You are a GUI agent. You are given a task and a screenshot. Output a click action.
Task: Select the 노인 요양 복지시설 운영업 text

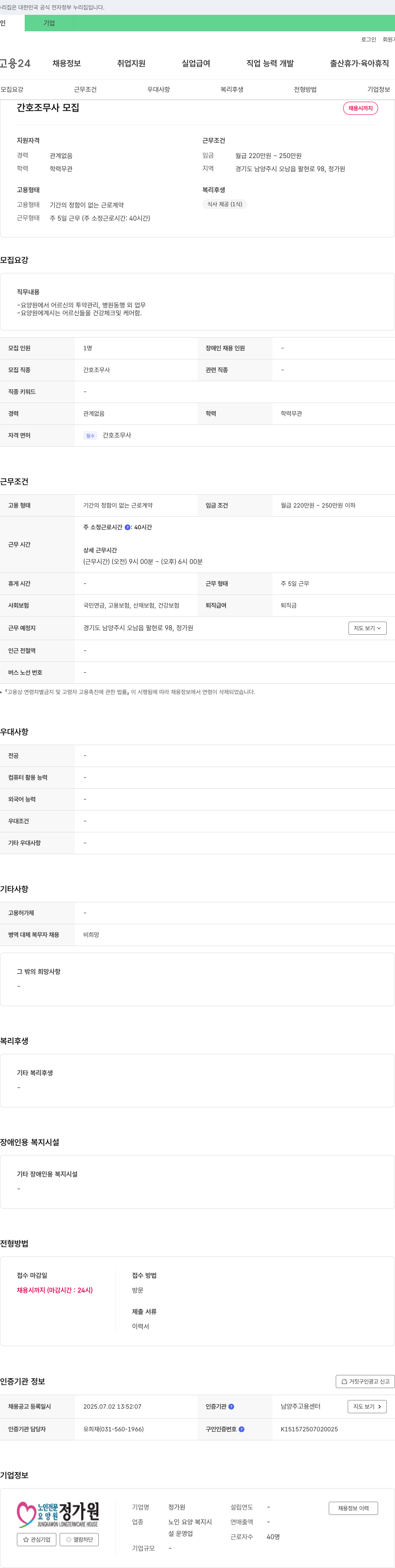point(190,1528)
